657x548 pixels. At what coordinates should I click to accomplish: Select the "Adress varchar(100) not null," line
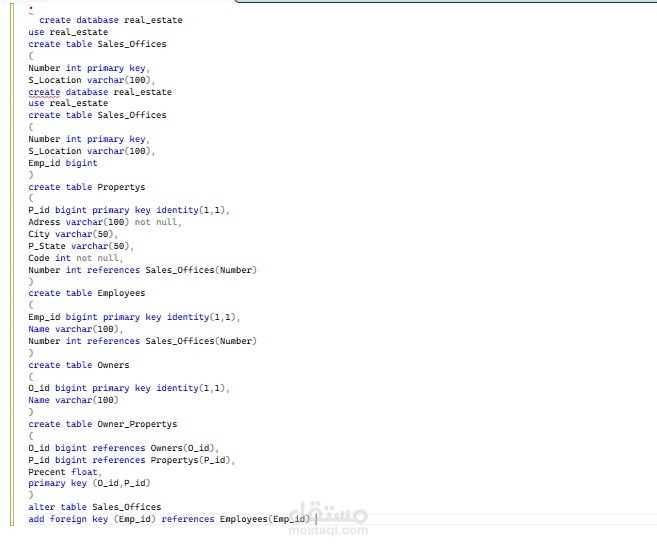[x=105, y=222]
